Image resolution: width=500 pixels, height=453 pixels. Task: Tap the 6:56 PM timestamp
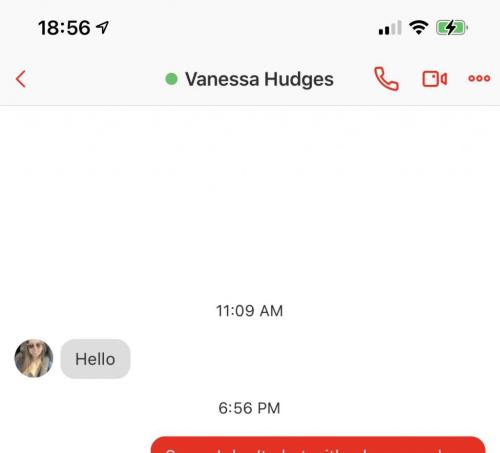pyautogui.click(x=249, y=408)
